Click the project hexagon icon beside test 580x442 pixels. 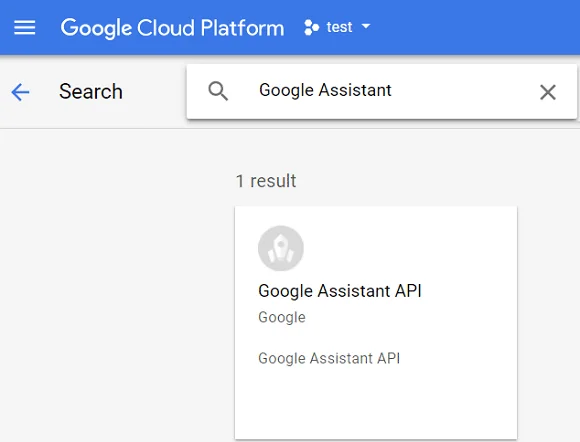311,27
